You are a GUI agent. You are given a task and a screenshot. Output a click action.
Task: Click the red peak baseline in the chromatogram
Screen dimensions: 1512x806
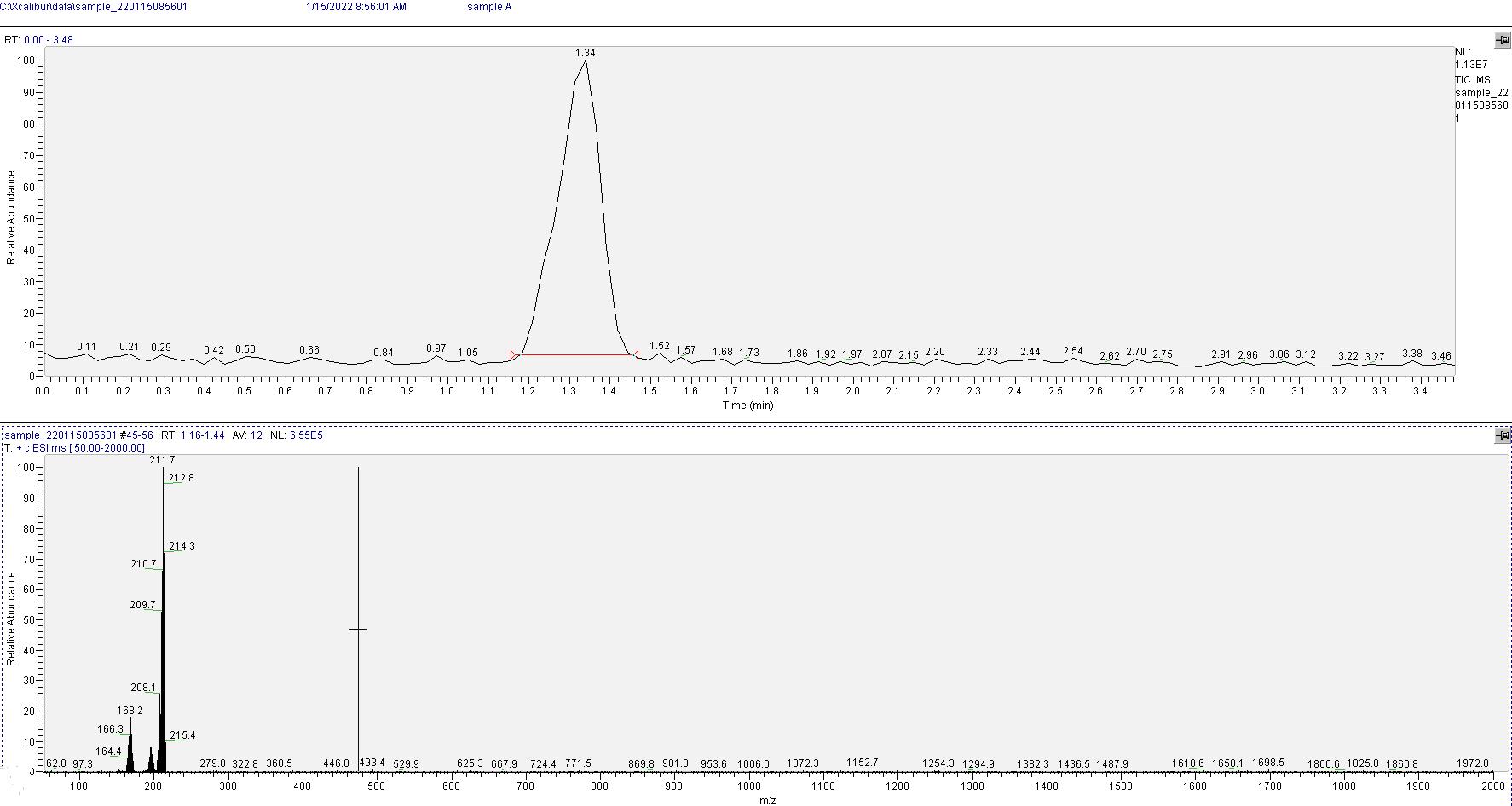[575, 354]
